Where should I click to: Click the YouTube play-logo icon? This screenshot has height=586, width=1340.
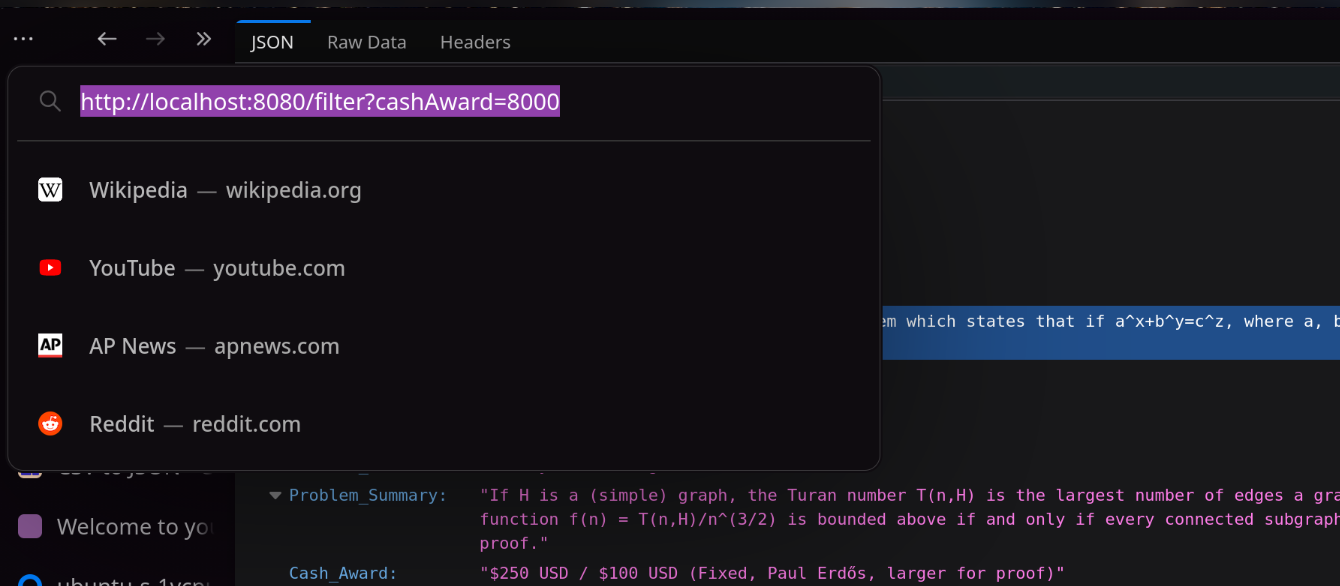tap(50, 268)
